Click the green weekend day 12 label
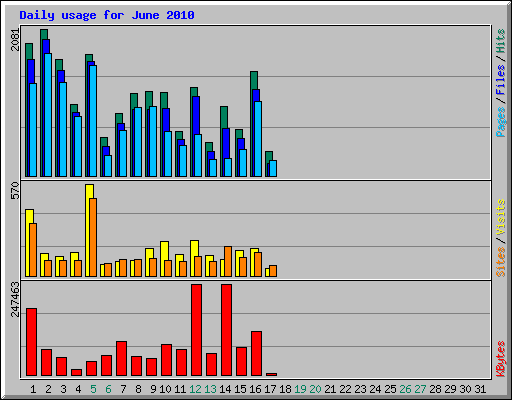512x400 pixels. point(195,389)
